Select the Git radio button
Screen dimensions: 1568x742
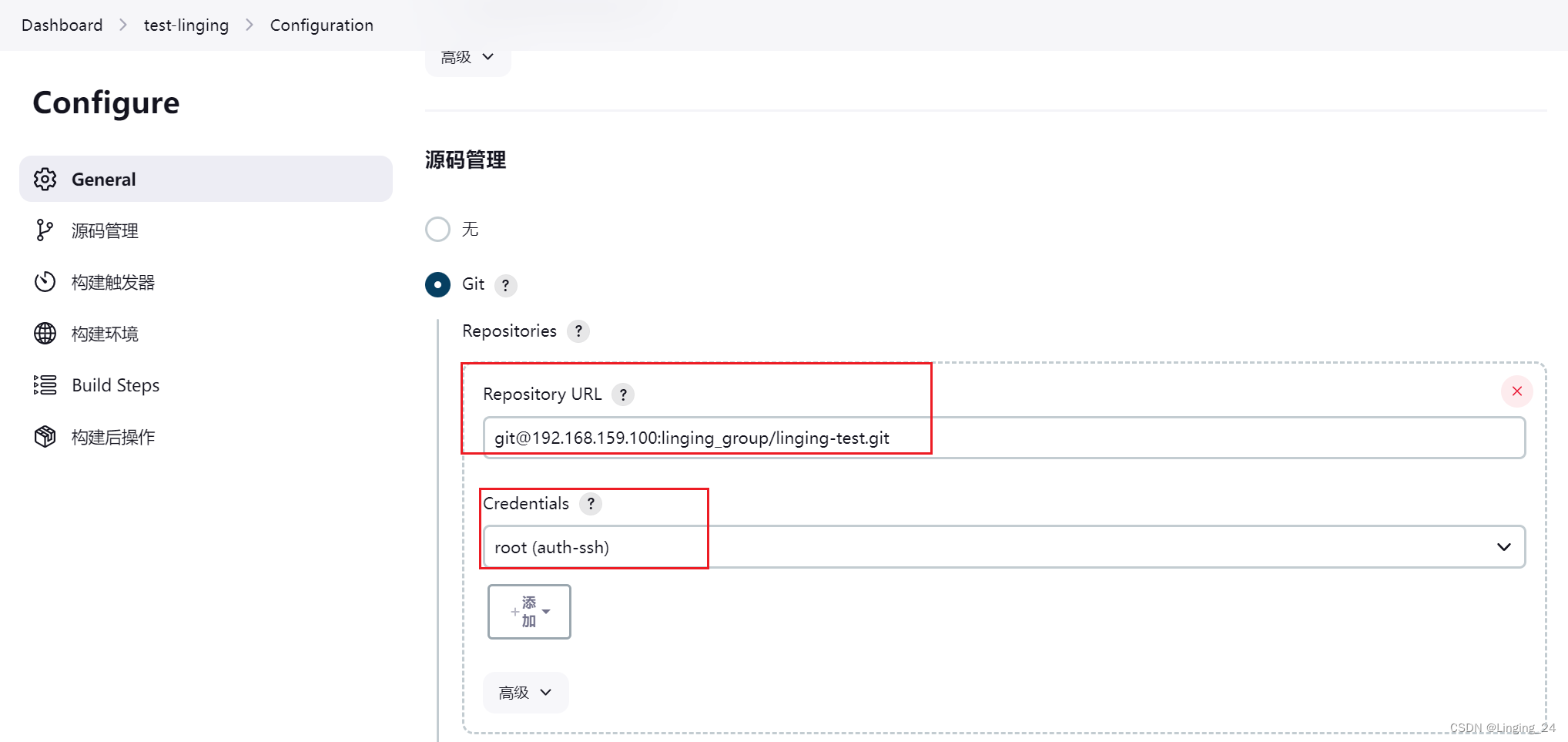coord(437,284)
